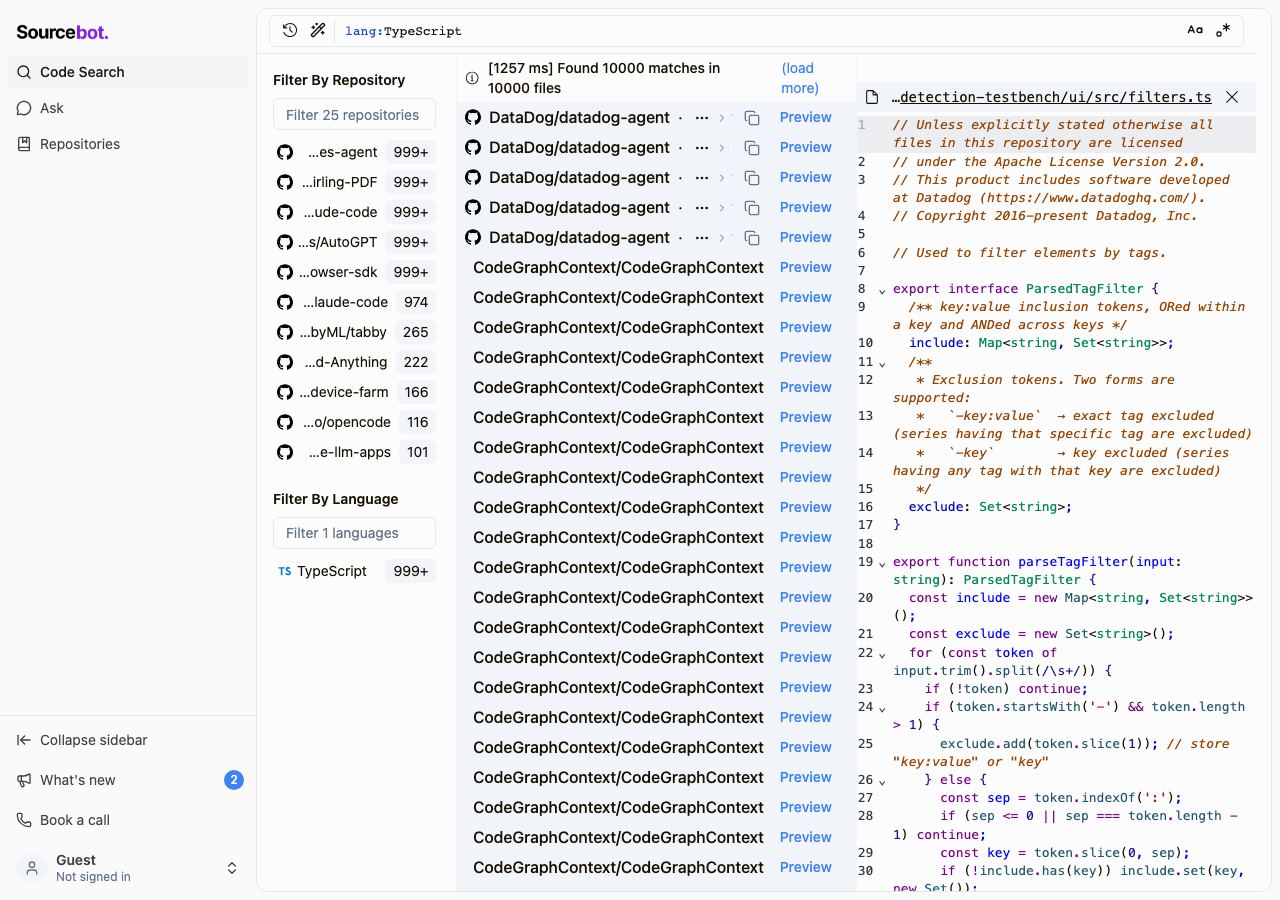Filter results by the ...es-agent repository
This screenshot has height=900, width=1280.
click(354, 152)
